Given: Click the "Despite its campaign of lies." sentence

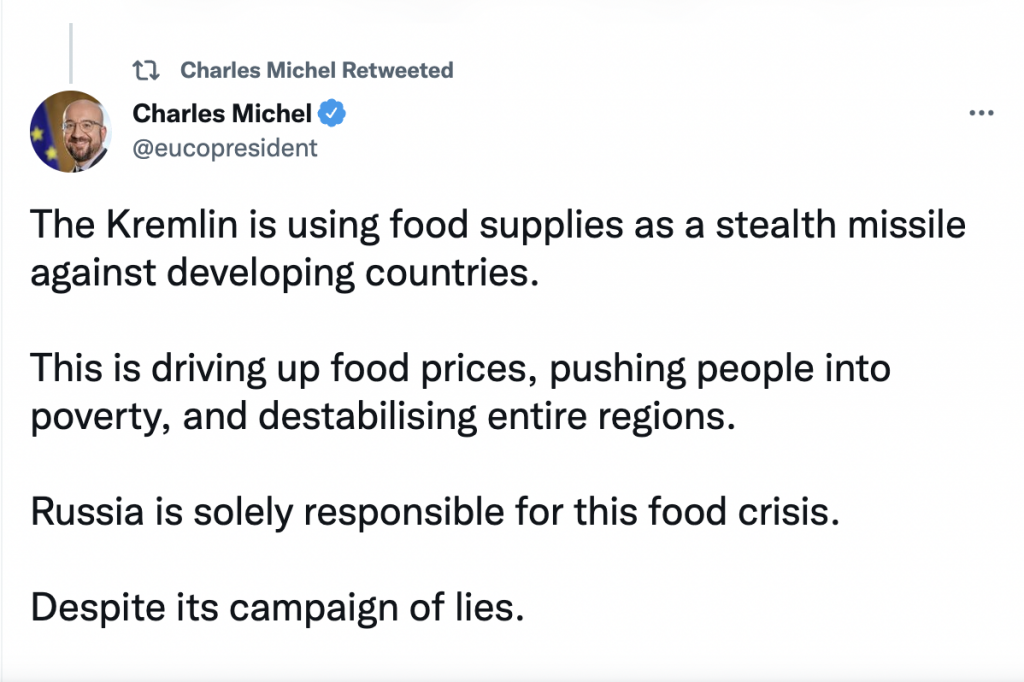Looking at the screenshot, I should click(x=278, y=608).
